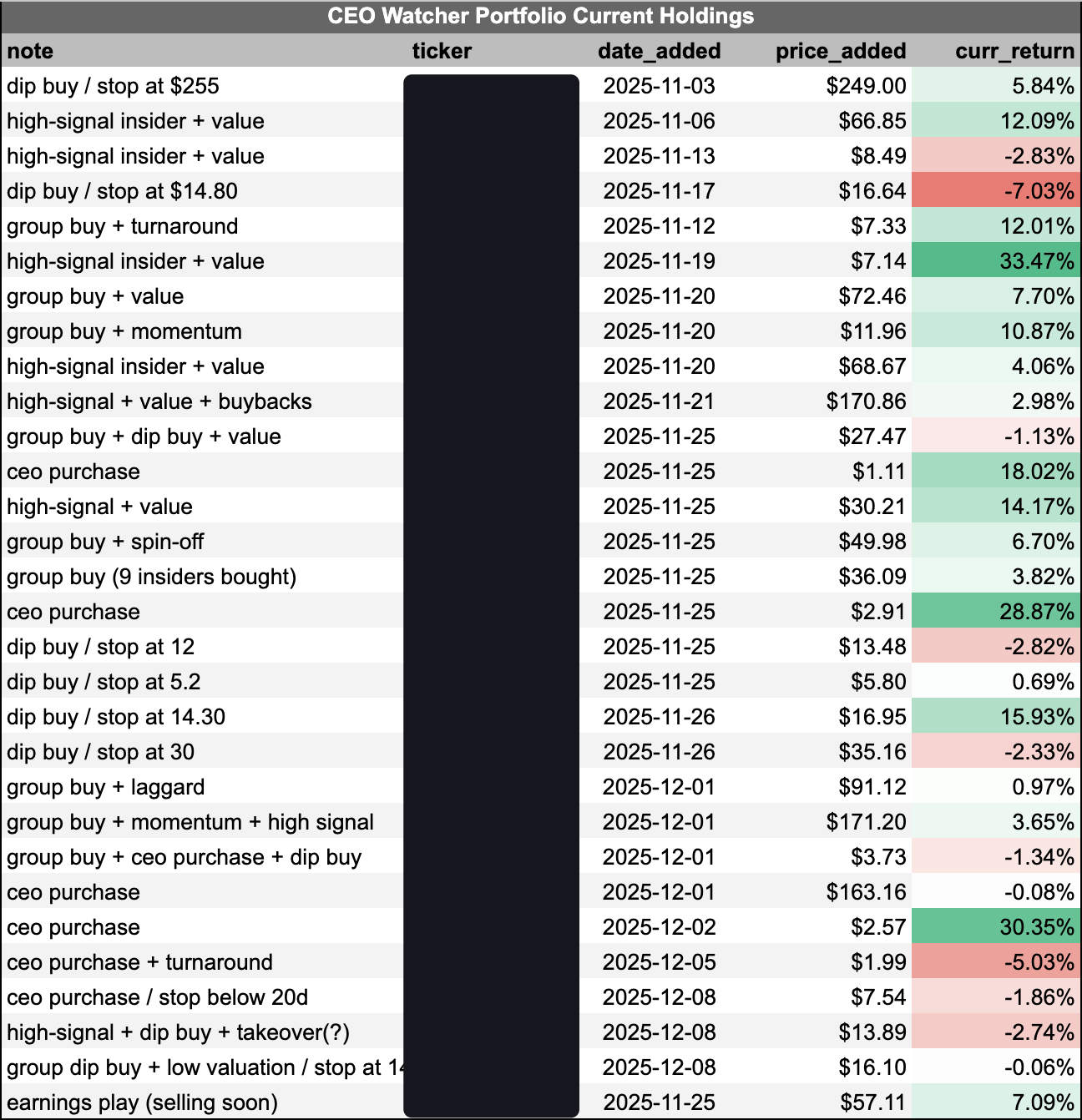Select the 'ticker' column header
This screenshot has height=1120, width=1082.
pos(442,51)
